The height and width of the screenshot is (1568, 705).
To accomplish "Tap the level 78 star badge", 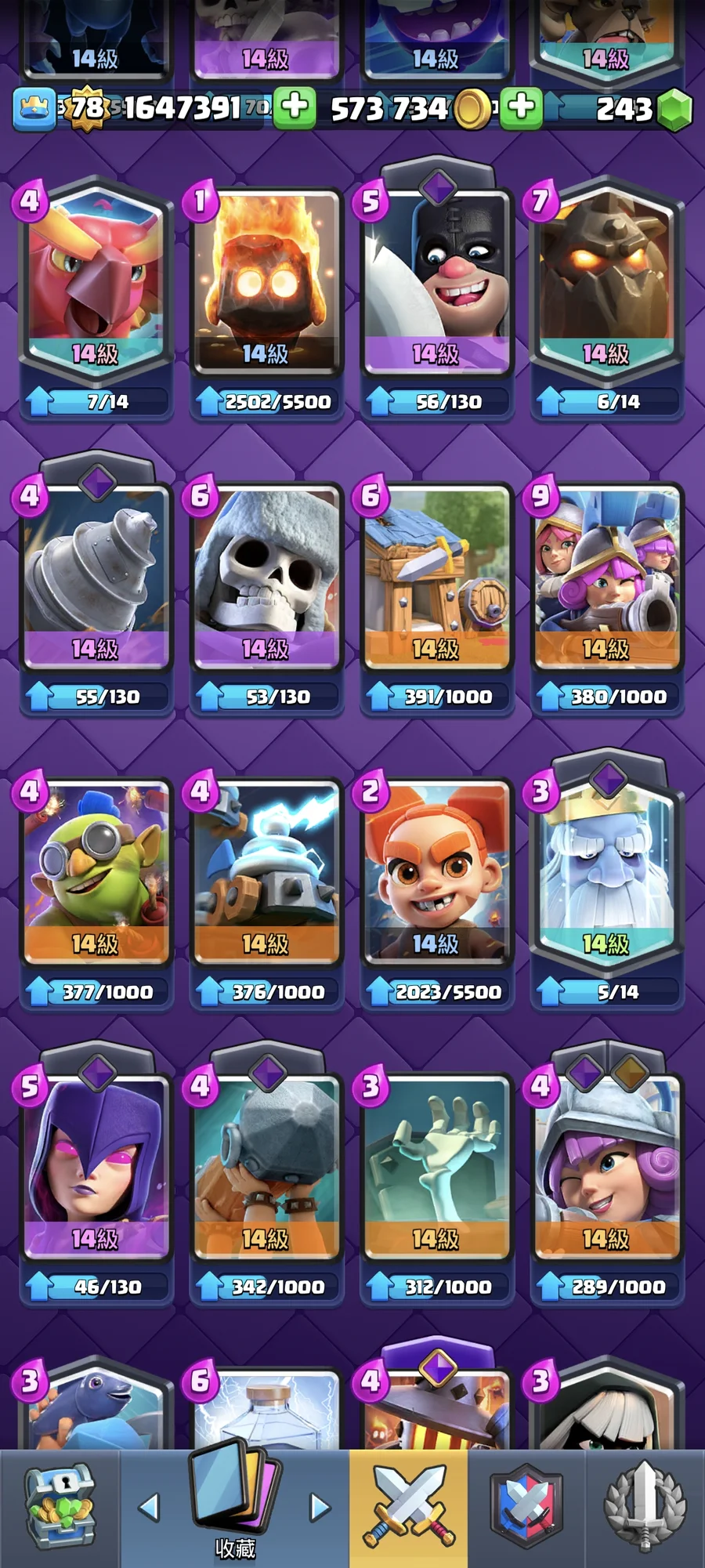I will pyautogui.click(x=87, y=108).
